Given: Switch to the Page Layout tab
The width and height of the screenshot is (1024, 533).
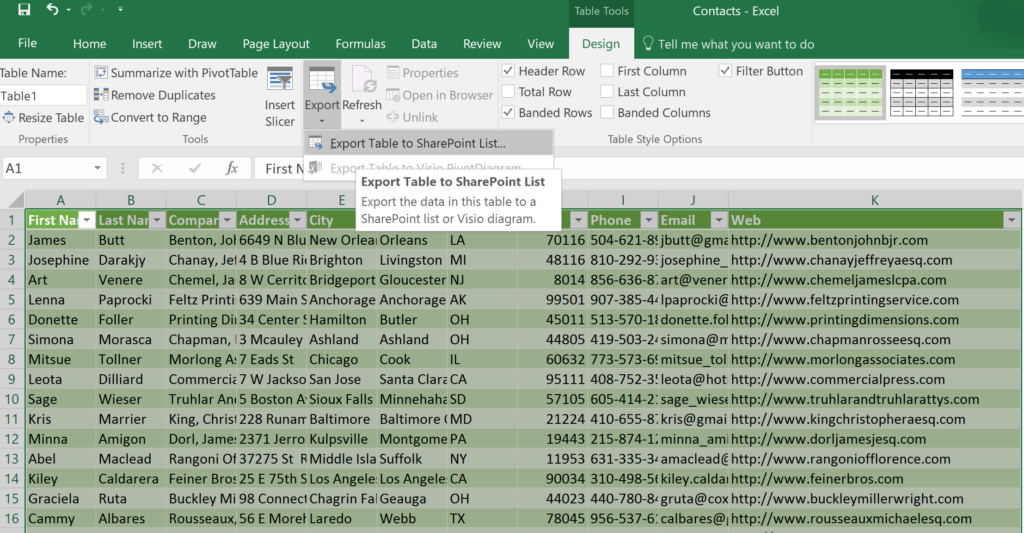Looking at the screenshot, I should (276, 44).
